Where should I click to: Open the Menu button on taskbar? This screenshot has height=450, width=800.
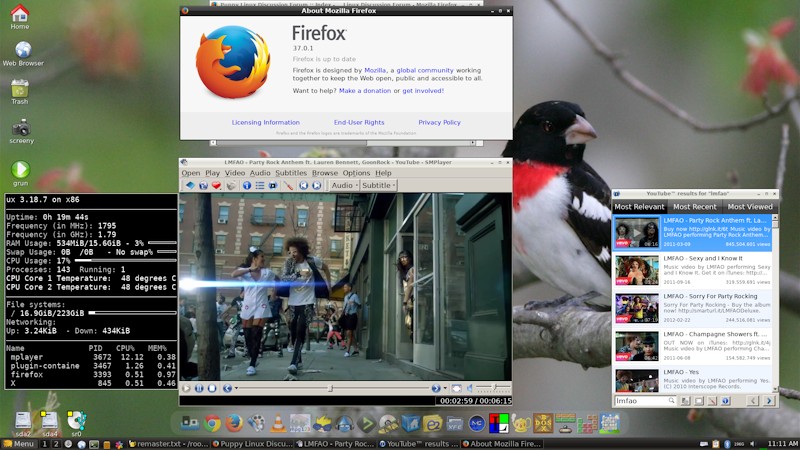[19, 444]
